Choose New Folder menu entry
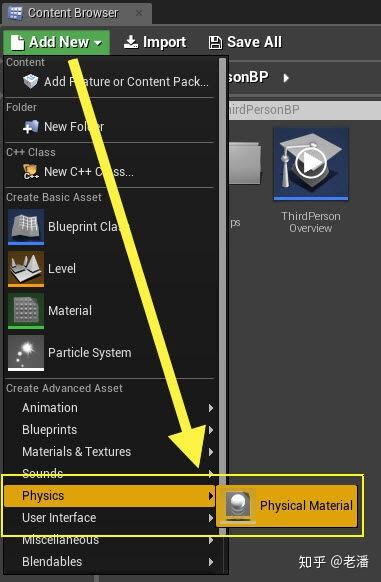The width and height of the screenshot is (381, 582). [x=110, y=127]
